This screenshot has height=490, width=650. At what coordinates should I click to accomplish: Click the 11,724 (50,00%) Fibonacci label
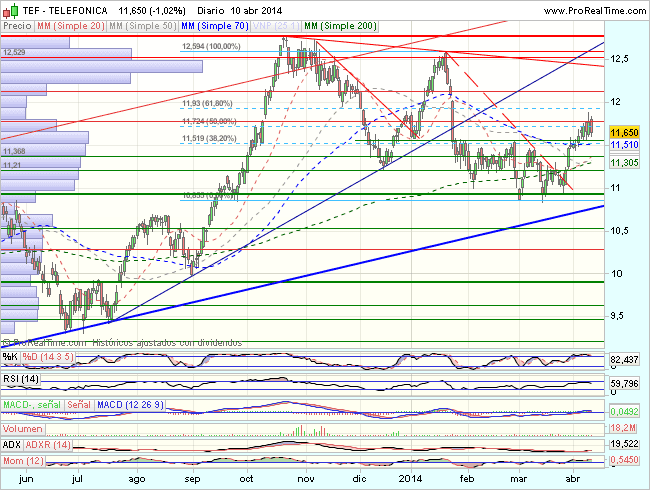[209, 121]
